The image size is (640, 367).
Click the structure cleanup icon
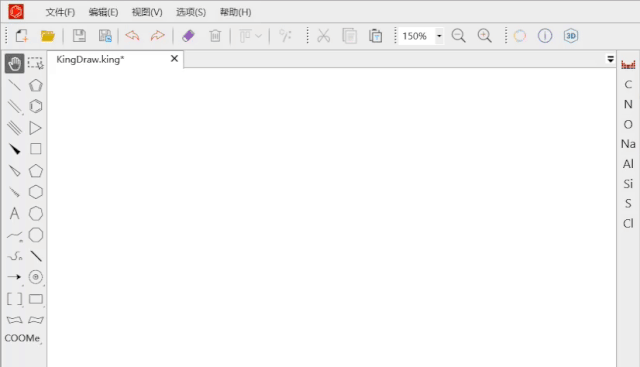(285, 36)
